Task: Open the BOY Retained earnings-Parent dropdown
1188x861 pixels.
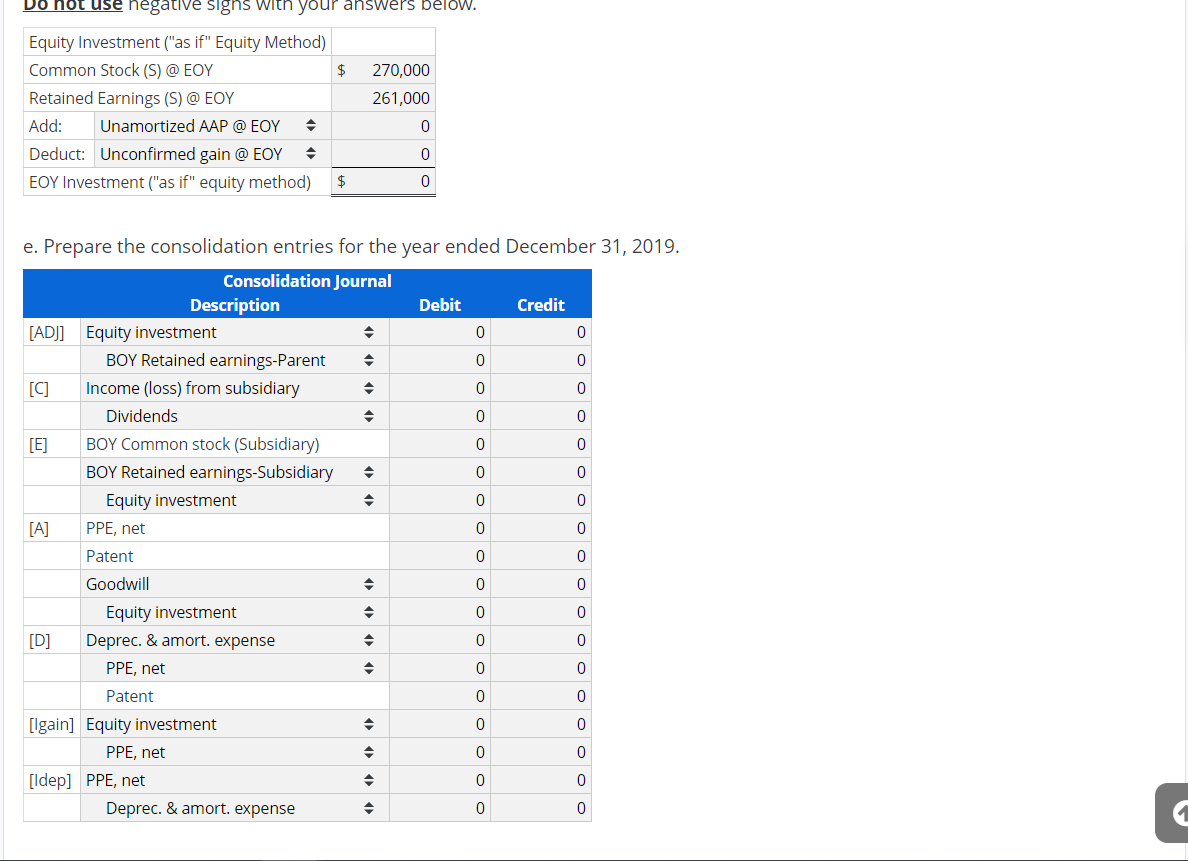Action: [x=235, y=360]
